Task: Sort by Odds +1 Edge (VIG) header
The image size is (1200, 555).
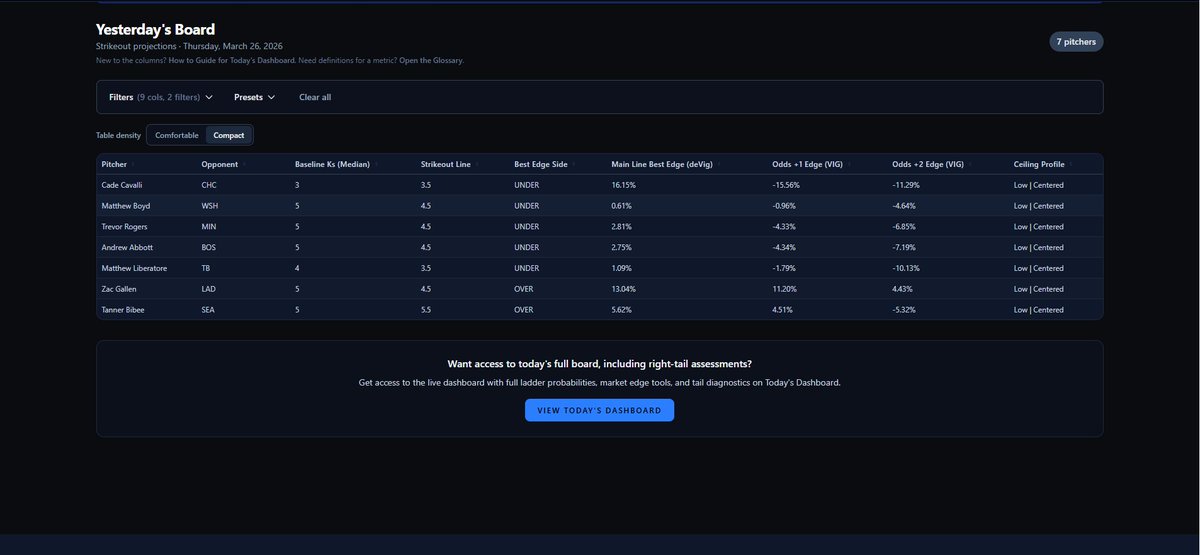Action: point(812,164)
